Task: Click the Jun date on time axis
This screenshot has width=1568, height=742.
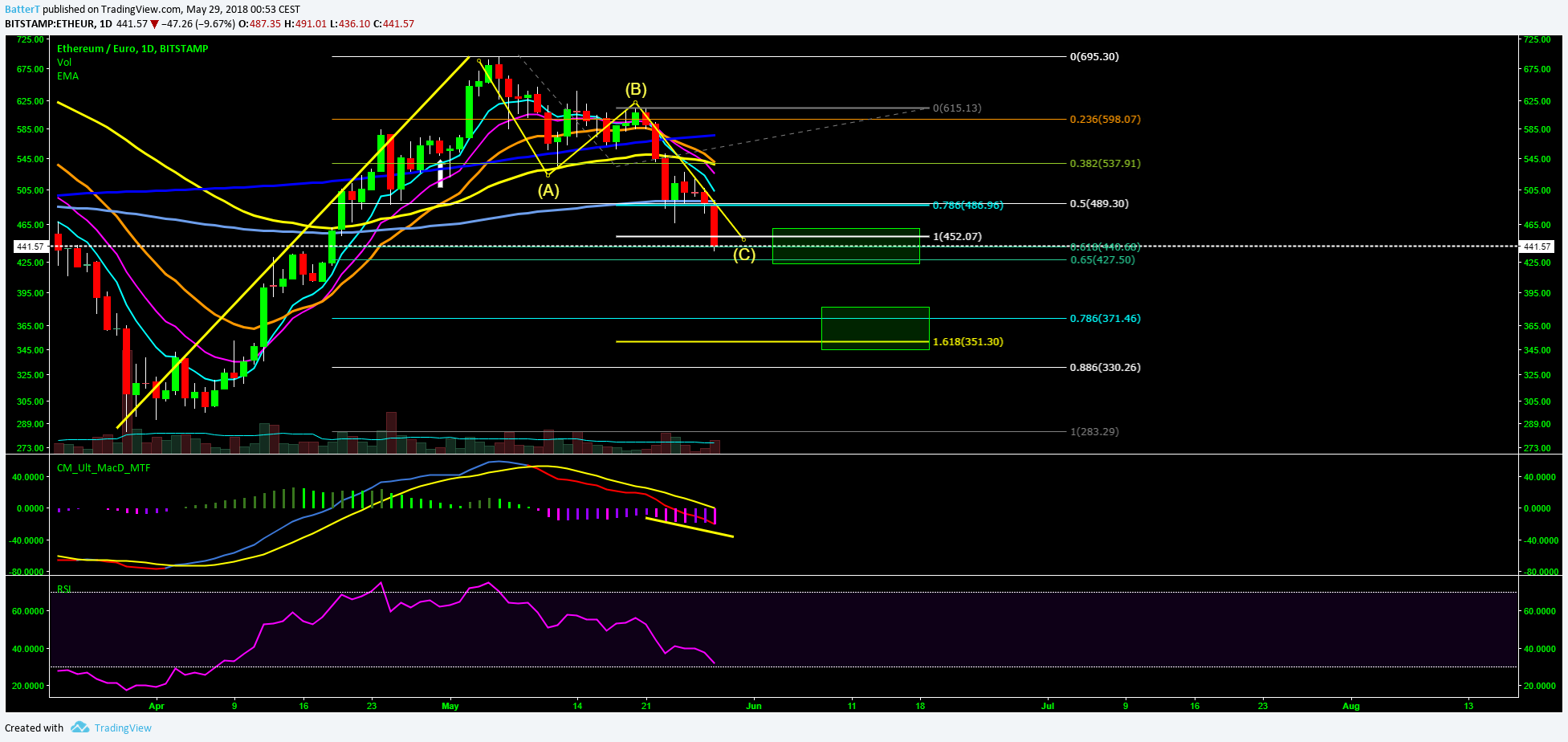Action: tap(753, 707)
